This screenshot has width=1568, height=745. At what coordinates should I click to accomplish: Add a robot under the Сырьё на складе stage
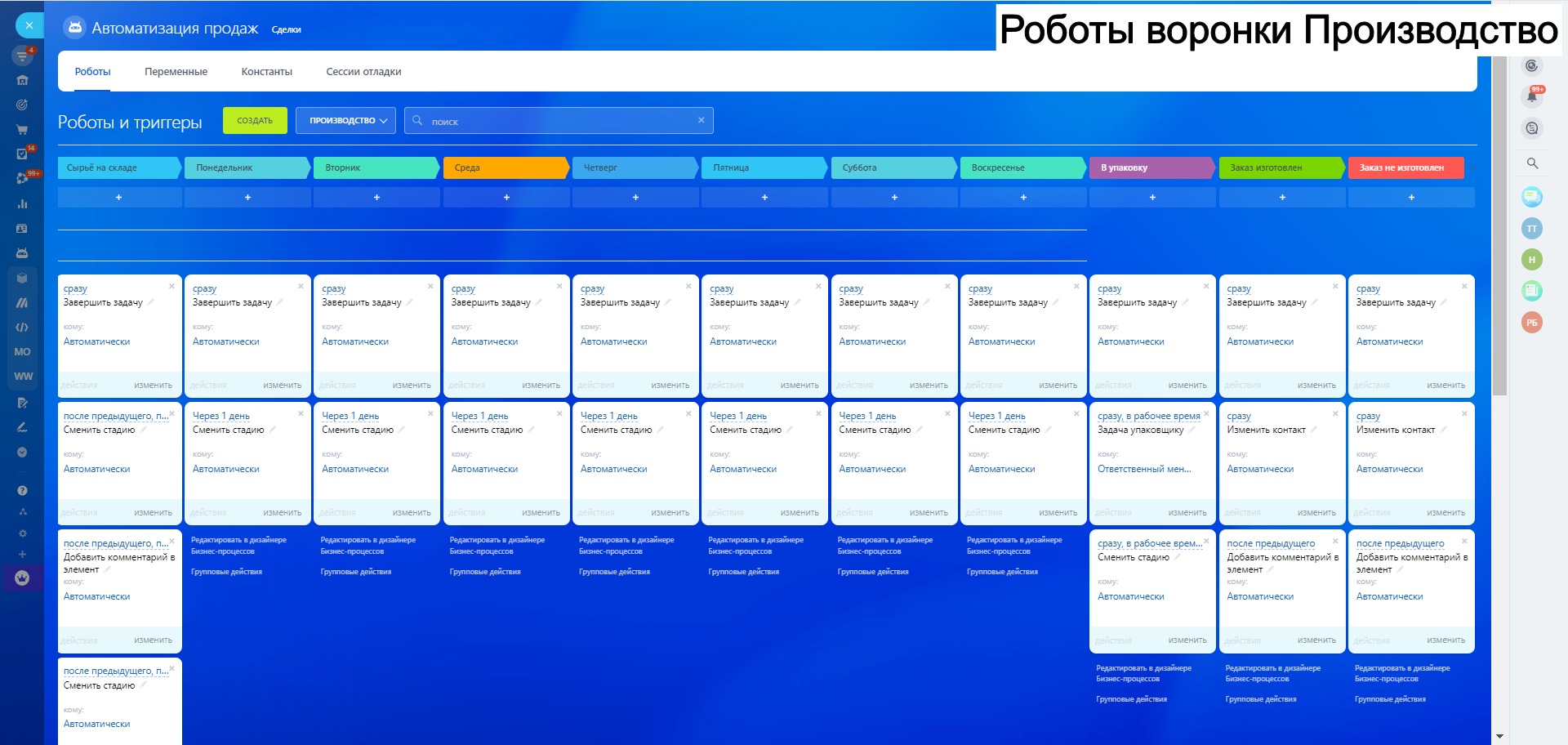(x=119, y=198)
